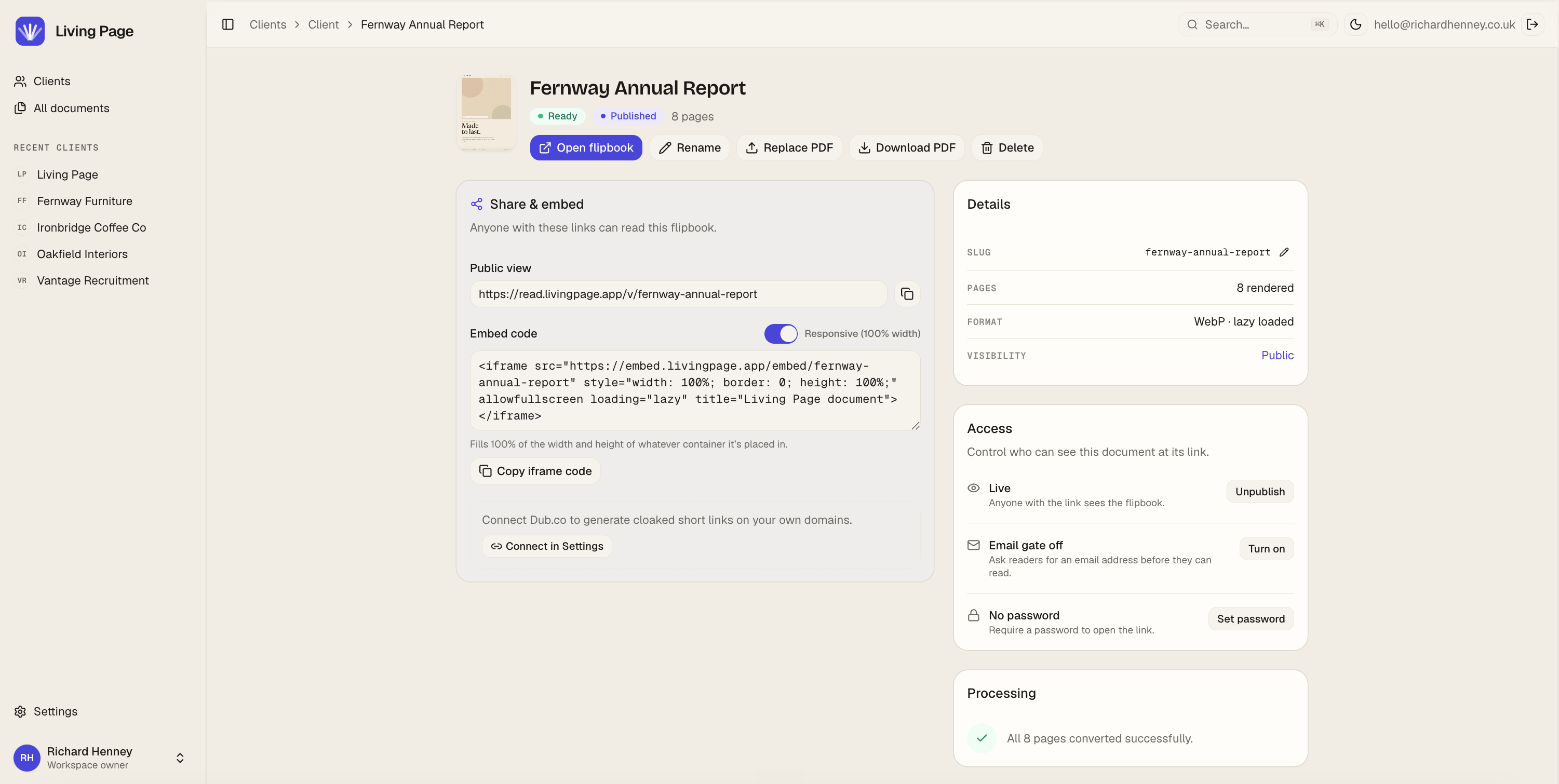
Task: Click Replace PDF button
Action: 789,147
